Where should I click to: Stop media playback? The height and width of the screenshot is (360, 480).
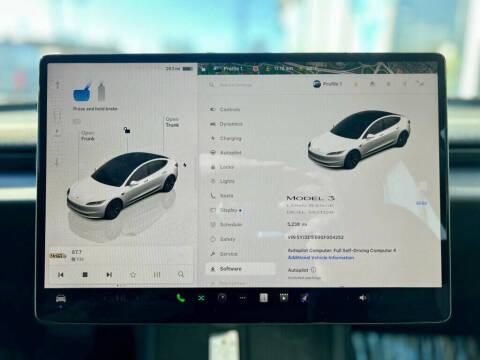(x=85, y=275)
